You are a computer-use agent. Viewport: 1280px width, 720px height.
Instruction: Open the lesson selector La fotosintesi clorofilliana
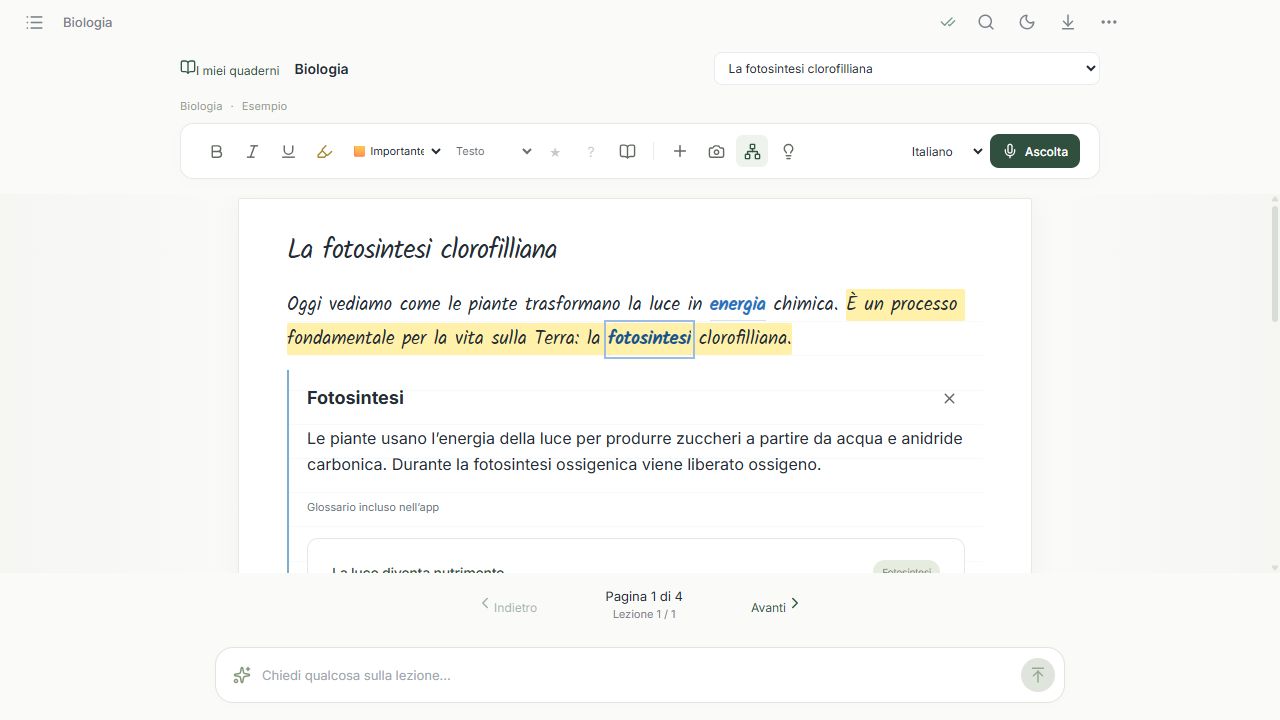coord(907,68)
